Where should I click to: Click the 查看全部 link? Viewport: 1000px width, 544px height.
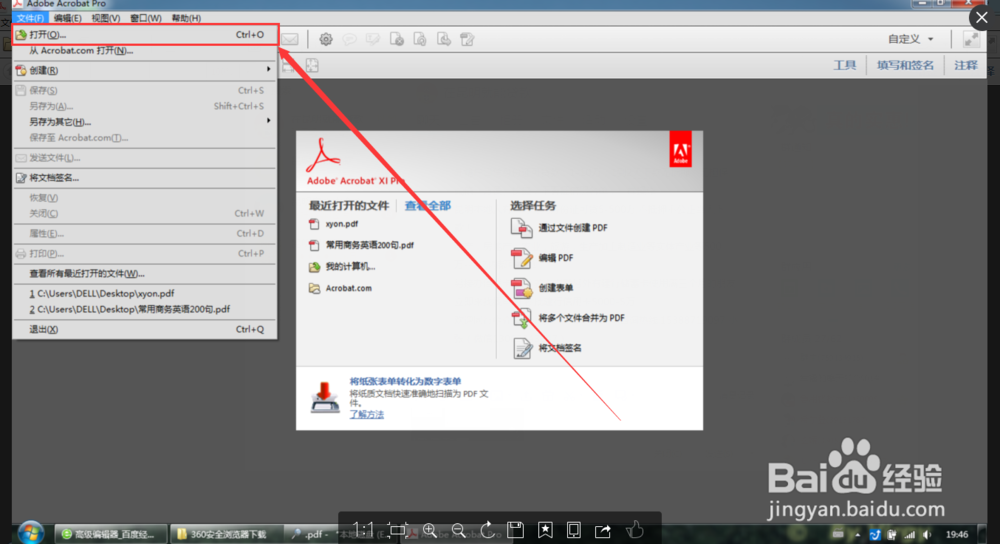[x=428, y=205]
